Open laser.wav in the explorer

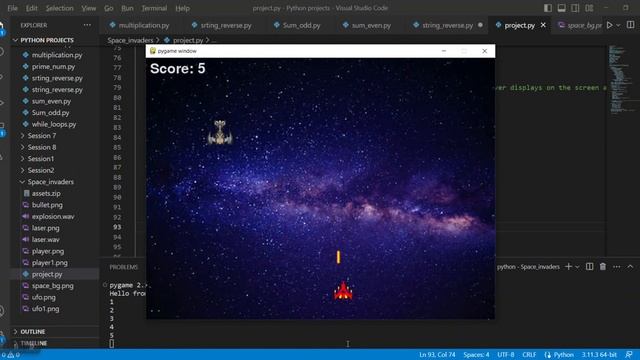(x=45, y=240)
